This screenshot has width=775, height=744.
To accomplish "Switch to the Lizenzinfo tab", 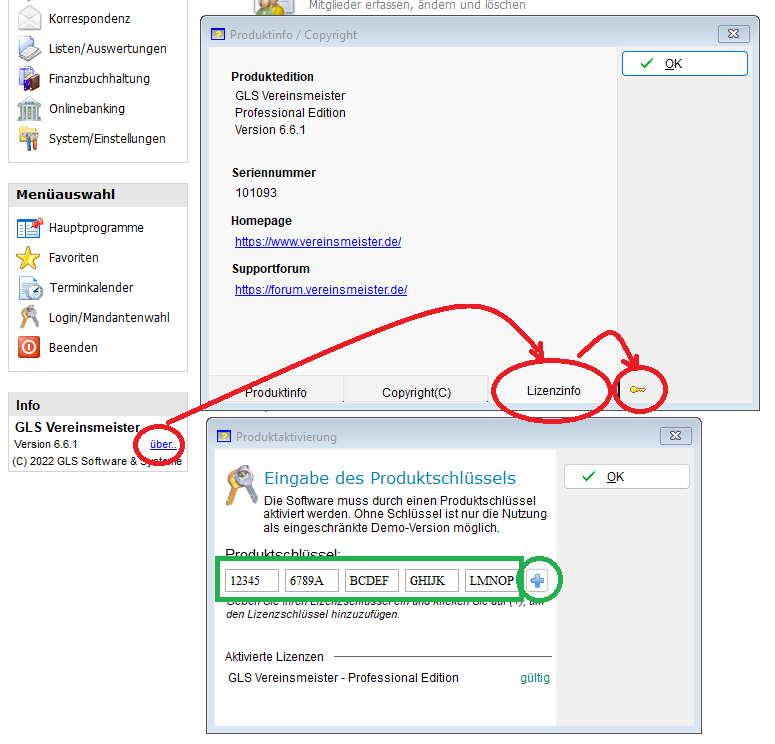I will [x=554, y=391].
